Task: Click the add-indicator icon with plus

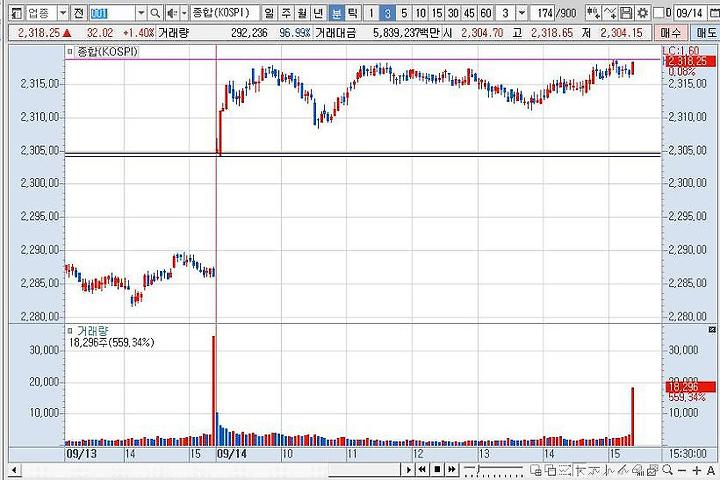Action: click(x=593, y=13)
